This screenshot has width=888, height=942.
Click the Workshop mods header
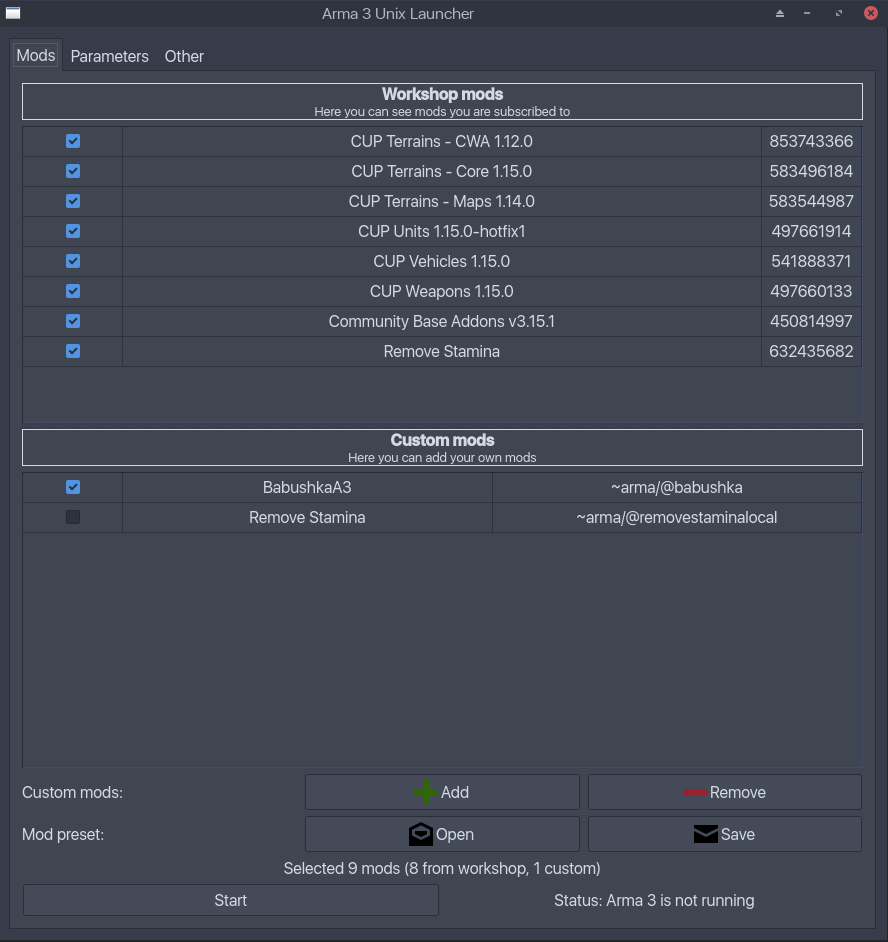[x=442, y=102]
